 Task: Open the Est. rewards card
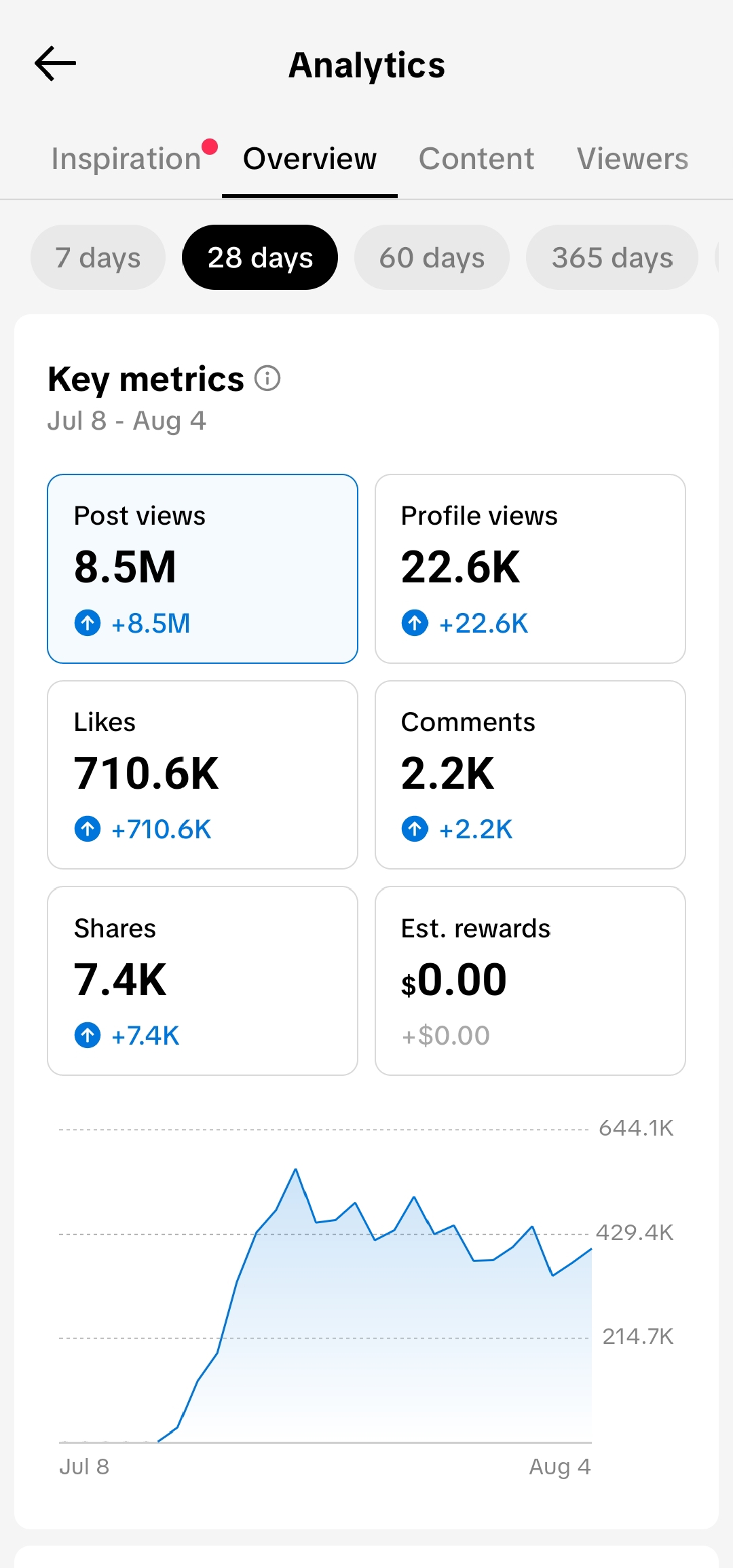click(x=530, y=981)
